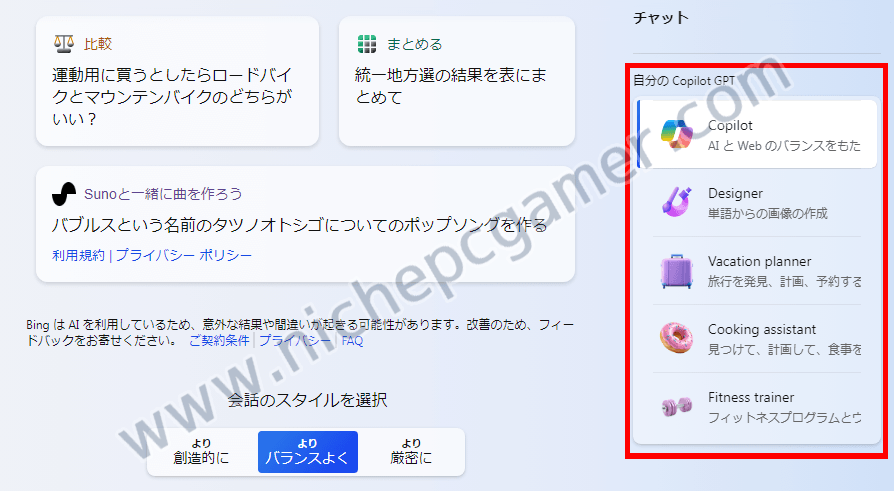Click the purple Designer paintbrush icon
The width and height of the screenshot is (894, 491).
(x=677, y=202)
